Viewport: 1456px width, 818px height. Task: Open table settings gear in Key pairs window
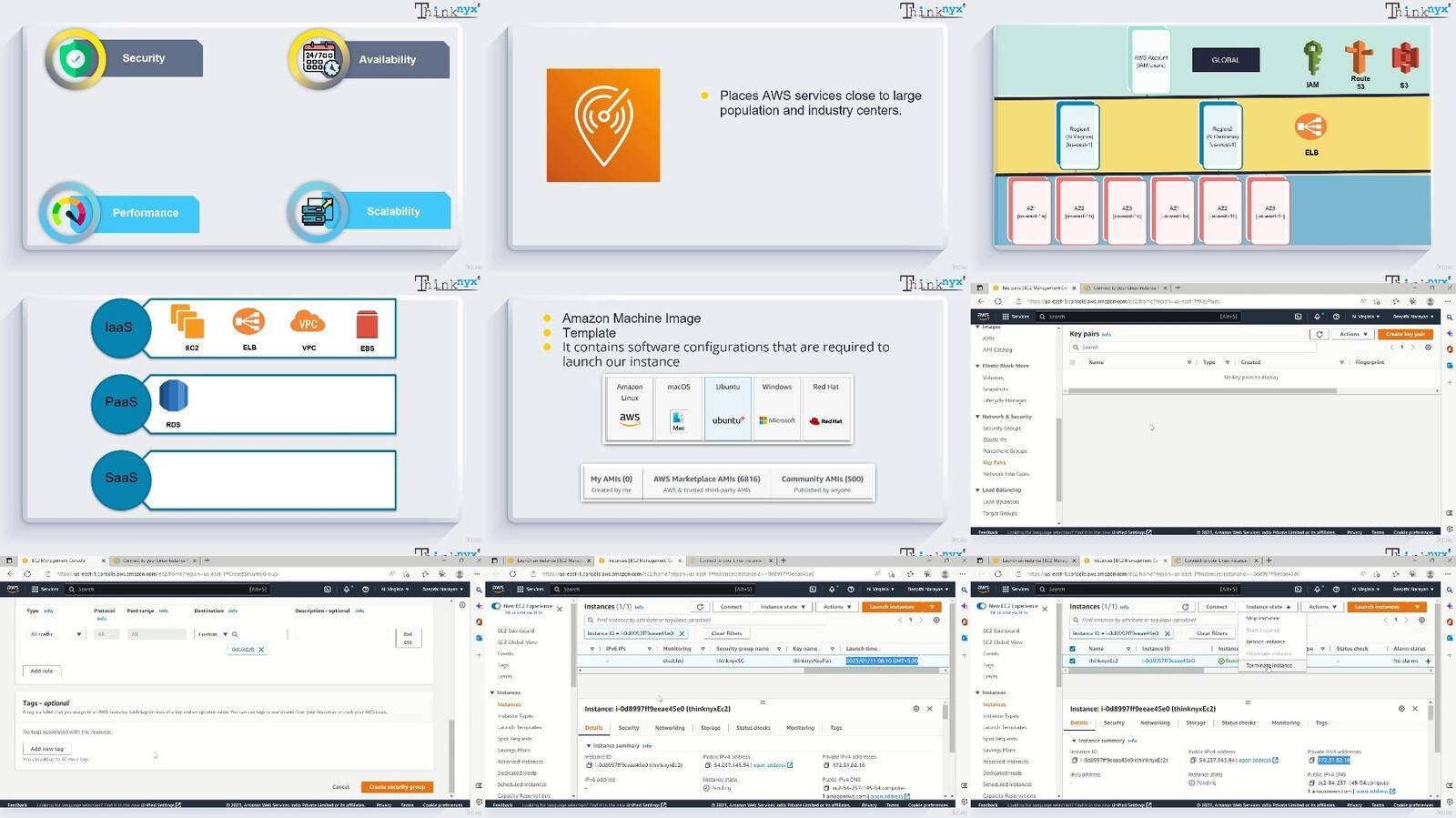1428,348
